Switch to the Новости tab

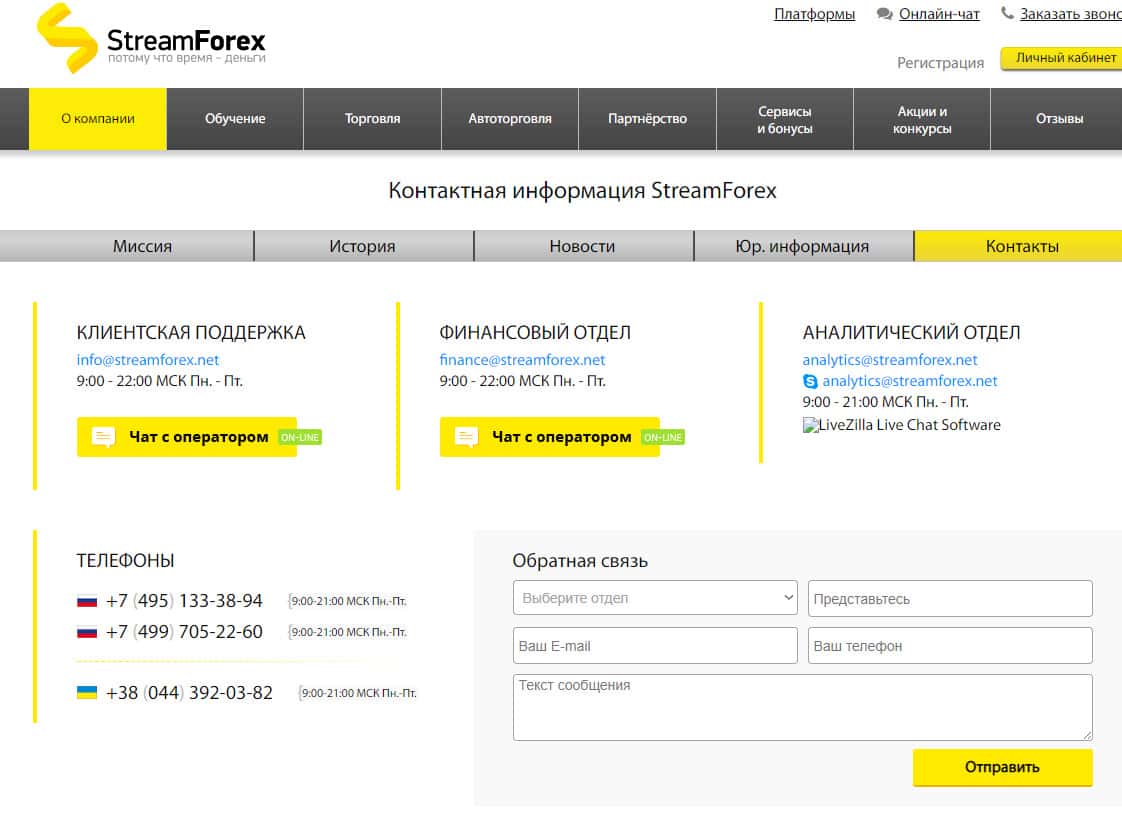point(582,246)
